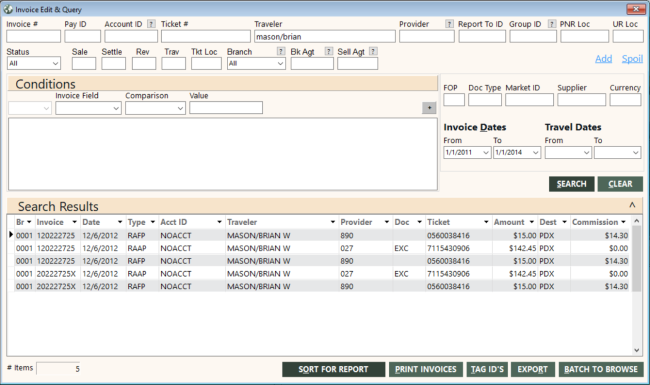This screenshot has width=650, height=385.
Task: Filter the Provider column header dropdown
Action: pyautogui.click(x=386, y=222)
